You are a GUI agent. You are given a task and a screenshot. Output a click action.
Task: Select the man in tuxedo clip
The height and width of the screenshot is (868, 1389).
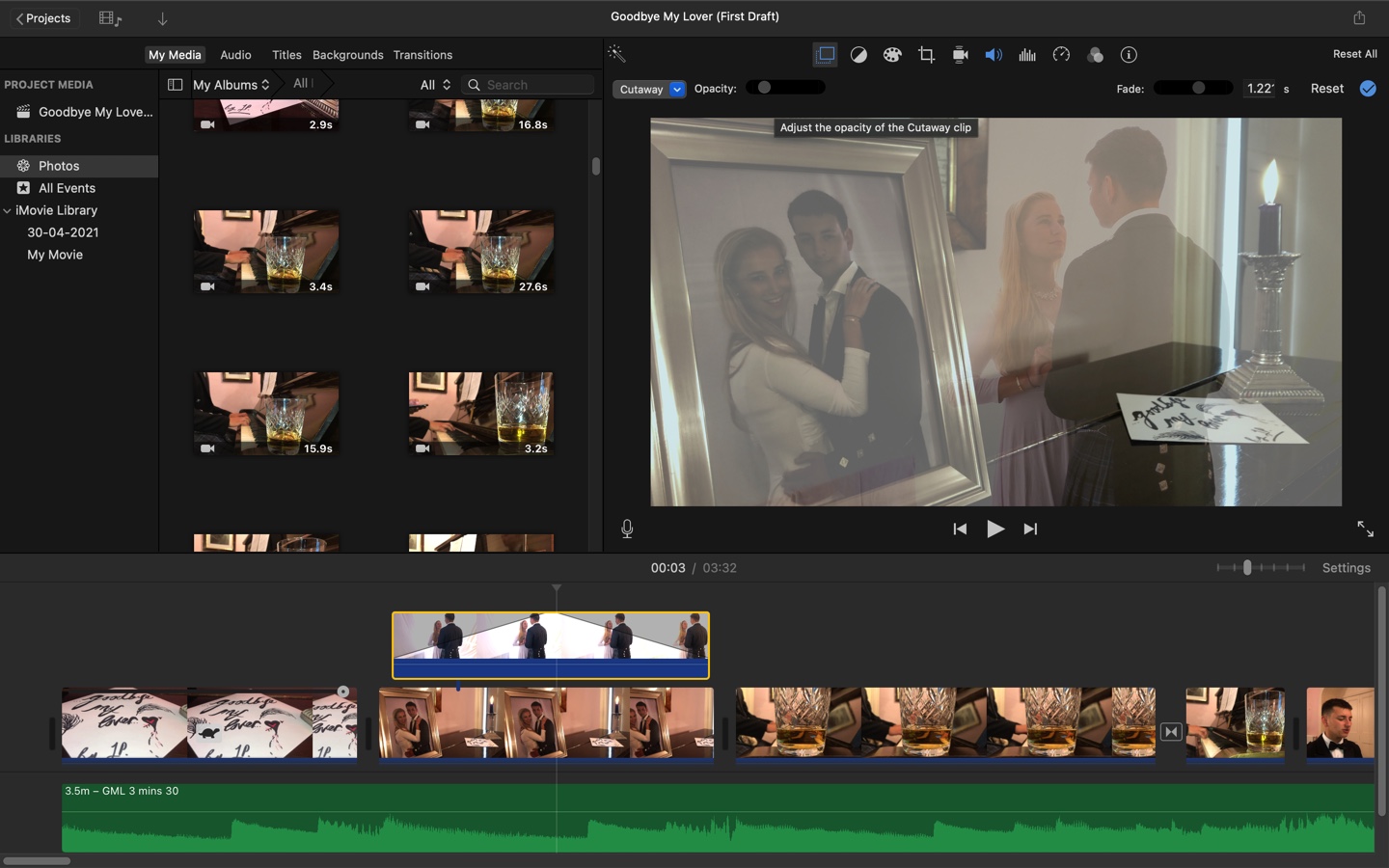[1340, 724]
